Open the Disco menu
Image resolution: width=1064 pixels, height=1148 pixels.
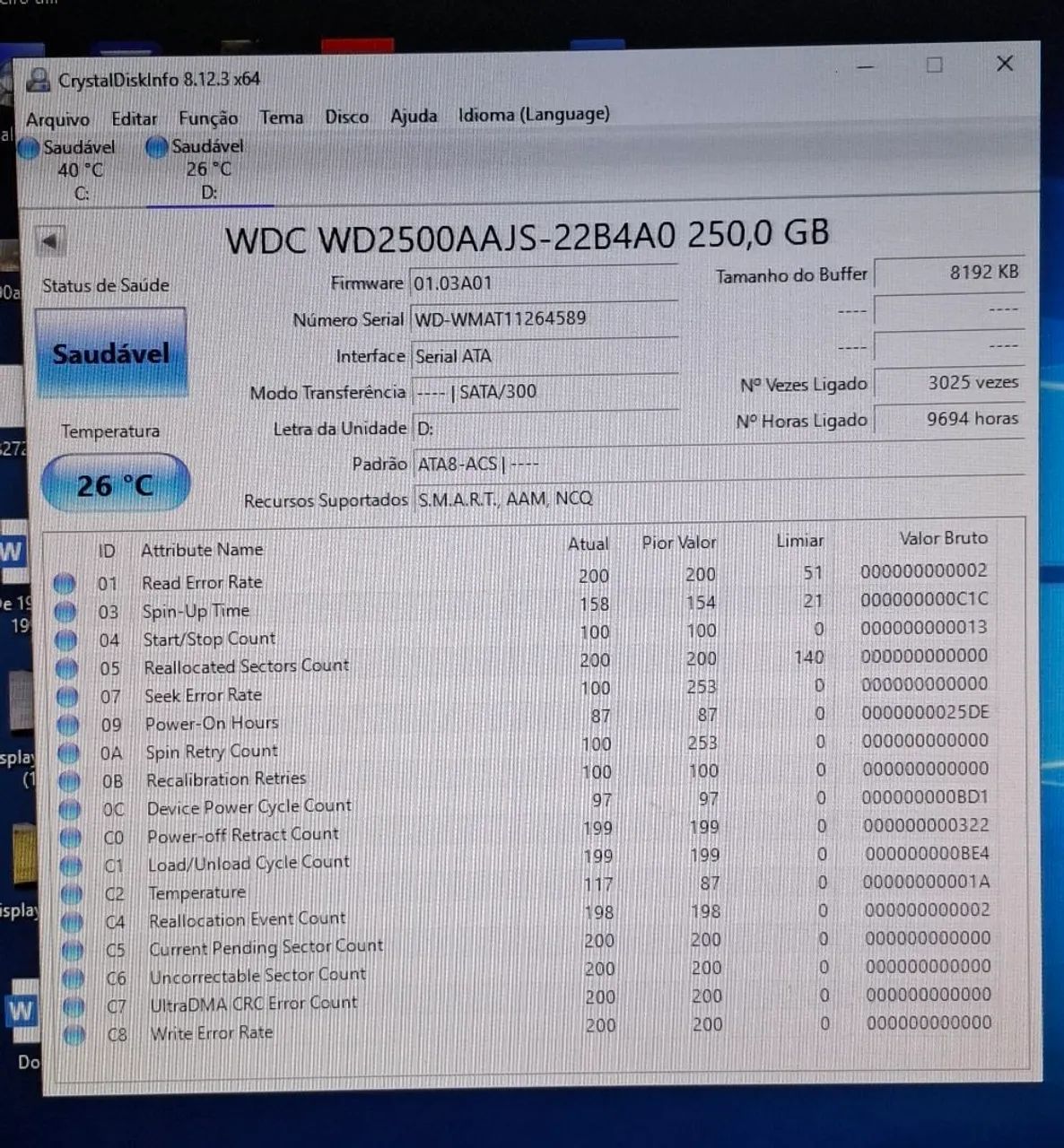[x=346, y=116]
